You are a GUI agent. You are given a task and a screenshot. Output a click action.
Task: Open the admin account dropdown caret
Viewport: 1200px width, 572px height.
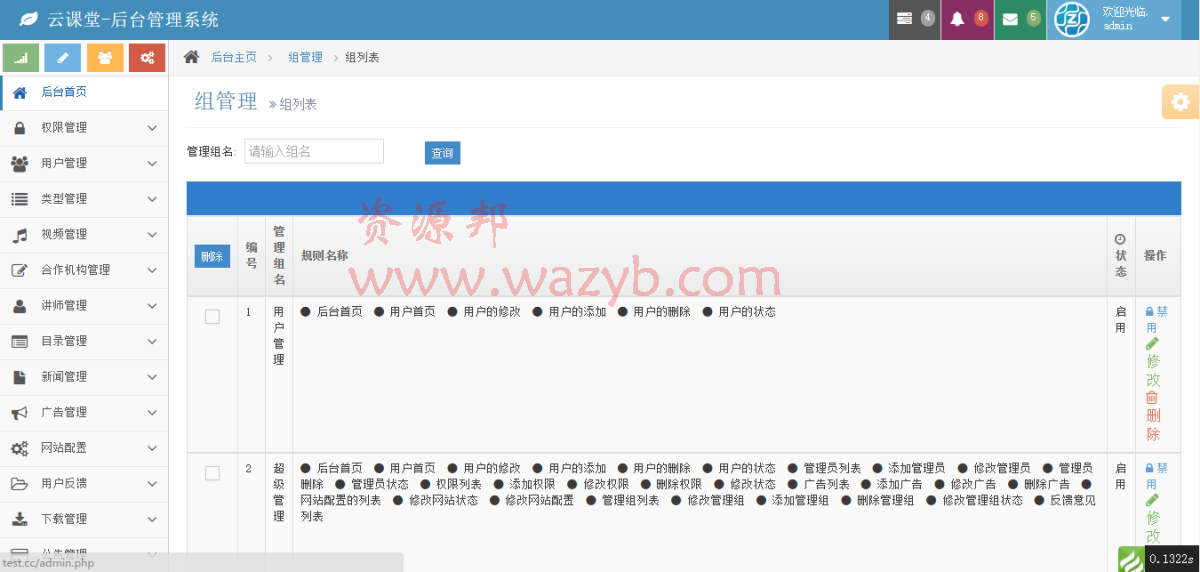1166,19
